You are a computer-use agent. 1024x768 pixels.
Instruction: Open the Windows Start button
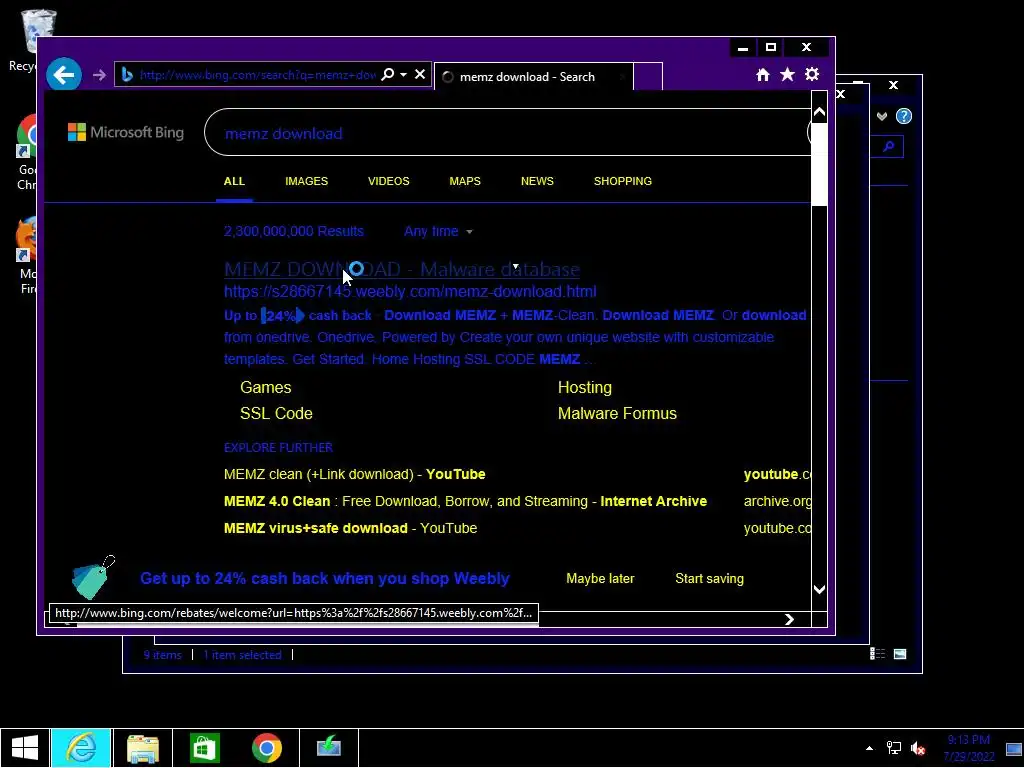pyautogui.click(x=25, y=748)
